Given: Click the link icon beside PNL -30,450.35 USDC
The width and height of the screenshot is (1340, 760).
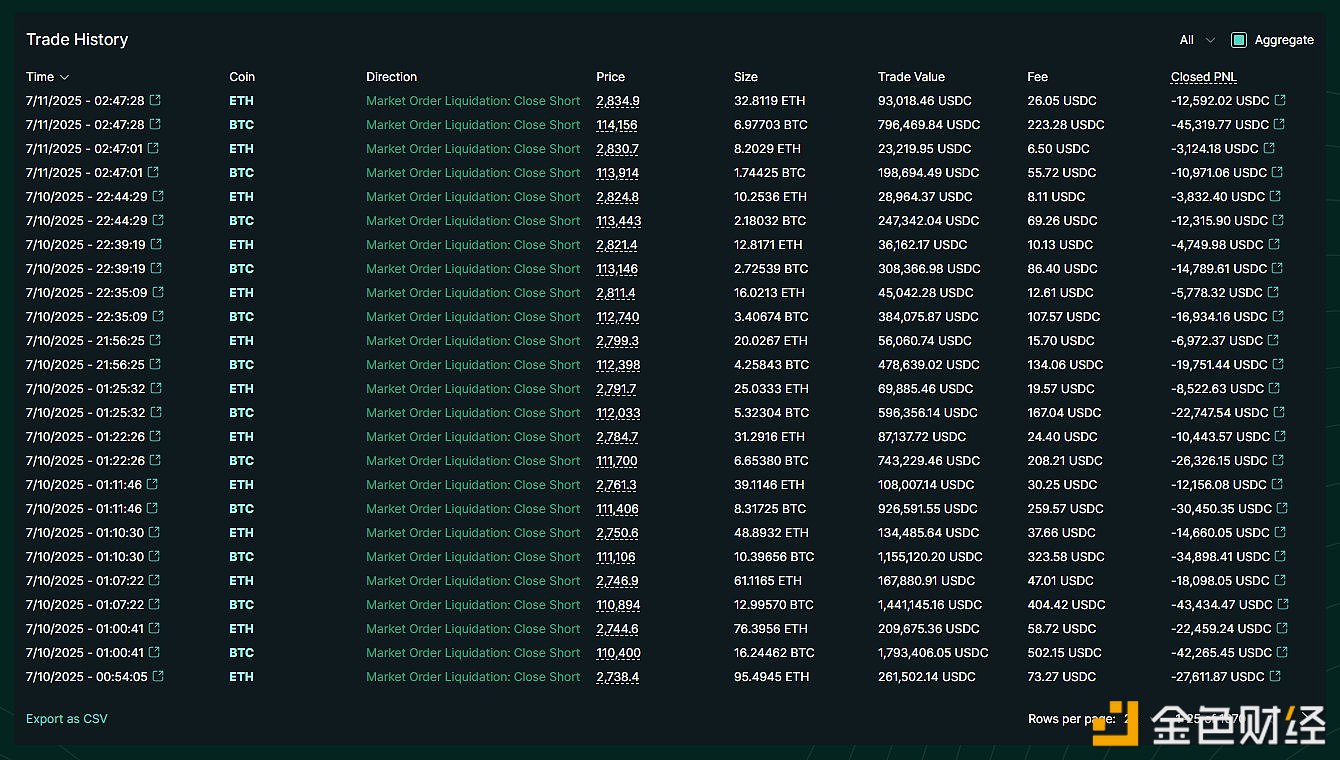Looking at the screenshot, I should pos(1282,509).
